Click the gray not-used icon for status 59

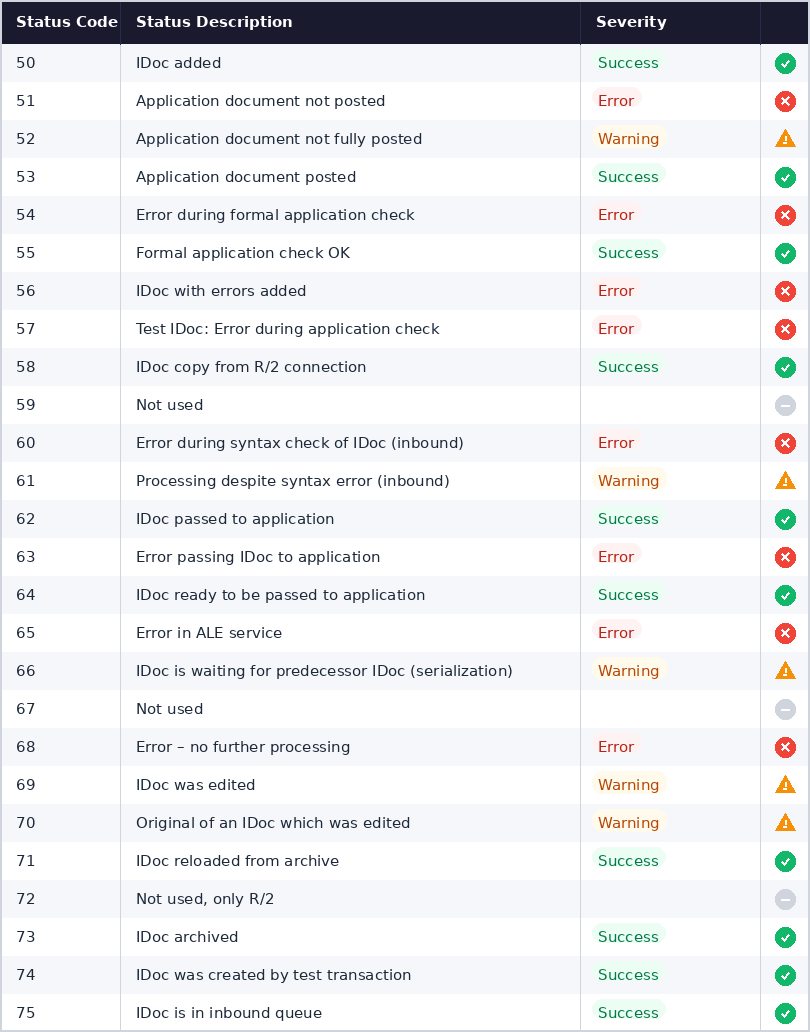point(785,405)
